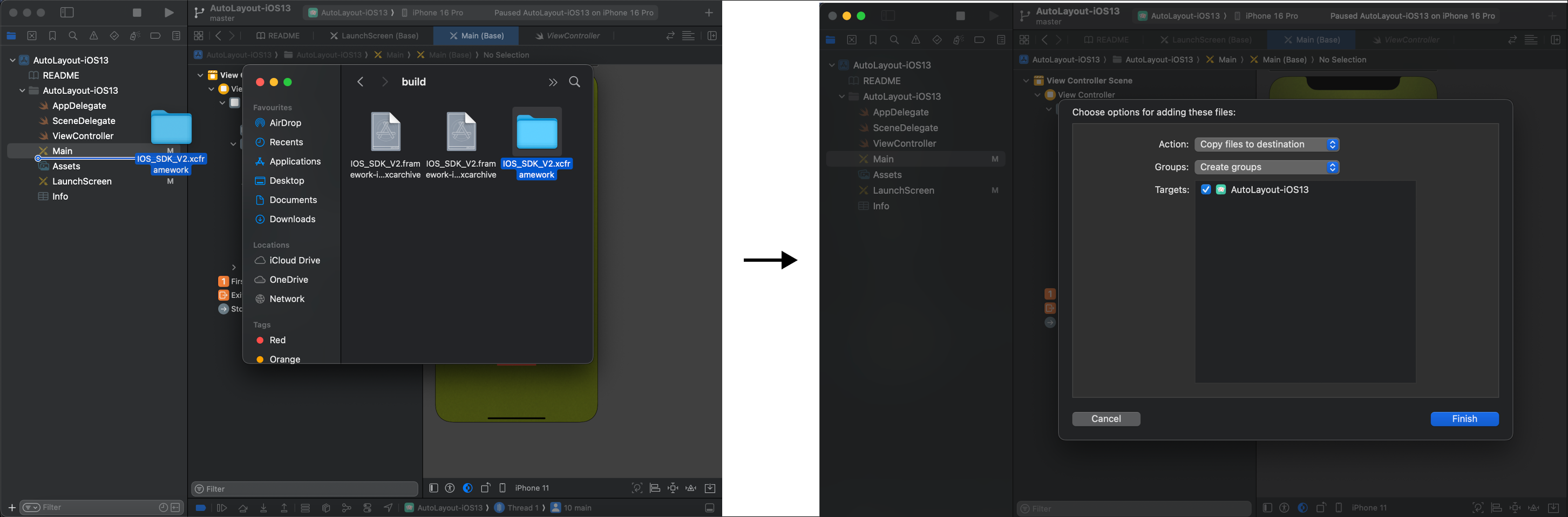Click Cancel in add-files dialog
The height and width of the screenshot is (517, 1568).
click(1106, 419)
